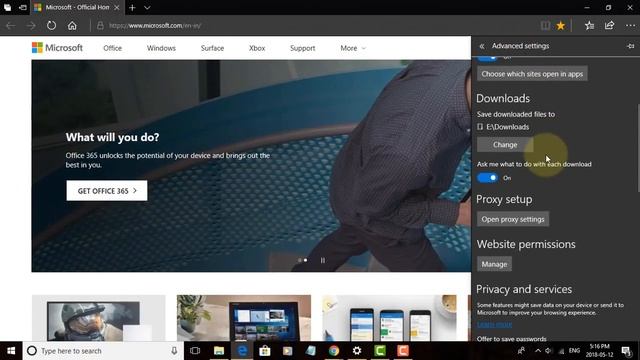Go back from Advanced settings with chevrons
Viewport: 640px width, 360px height.
pos(482,46)
